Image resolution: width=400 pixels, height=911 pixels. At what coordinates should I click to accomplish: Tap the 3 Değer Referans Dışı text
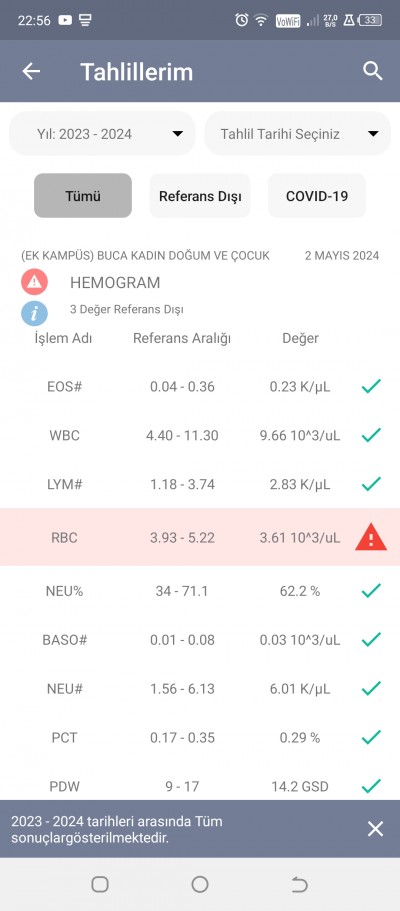tap(127, 310)
